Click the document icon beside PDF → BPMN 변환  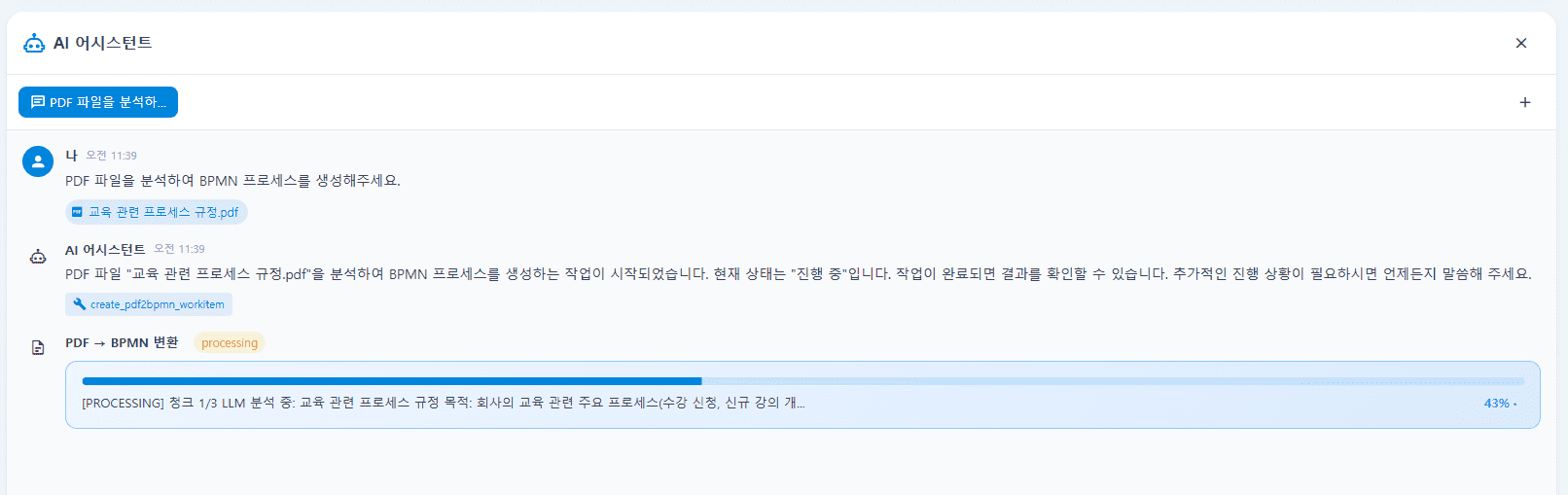coord(38,347)
